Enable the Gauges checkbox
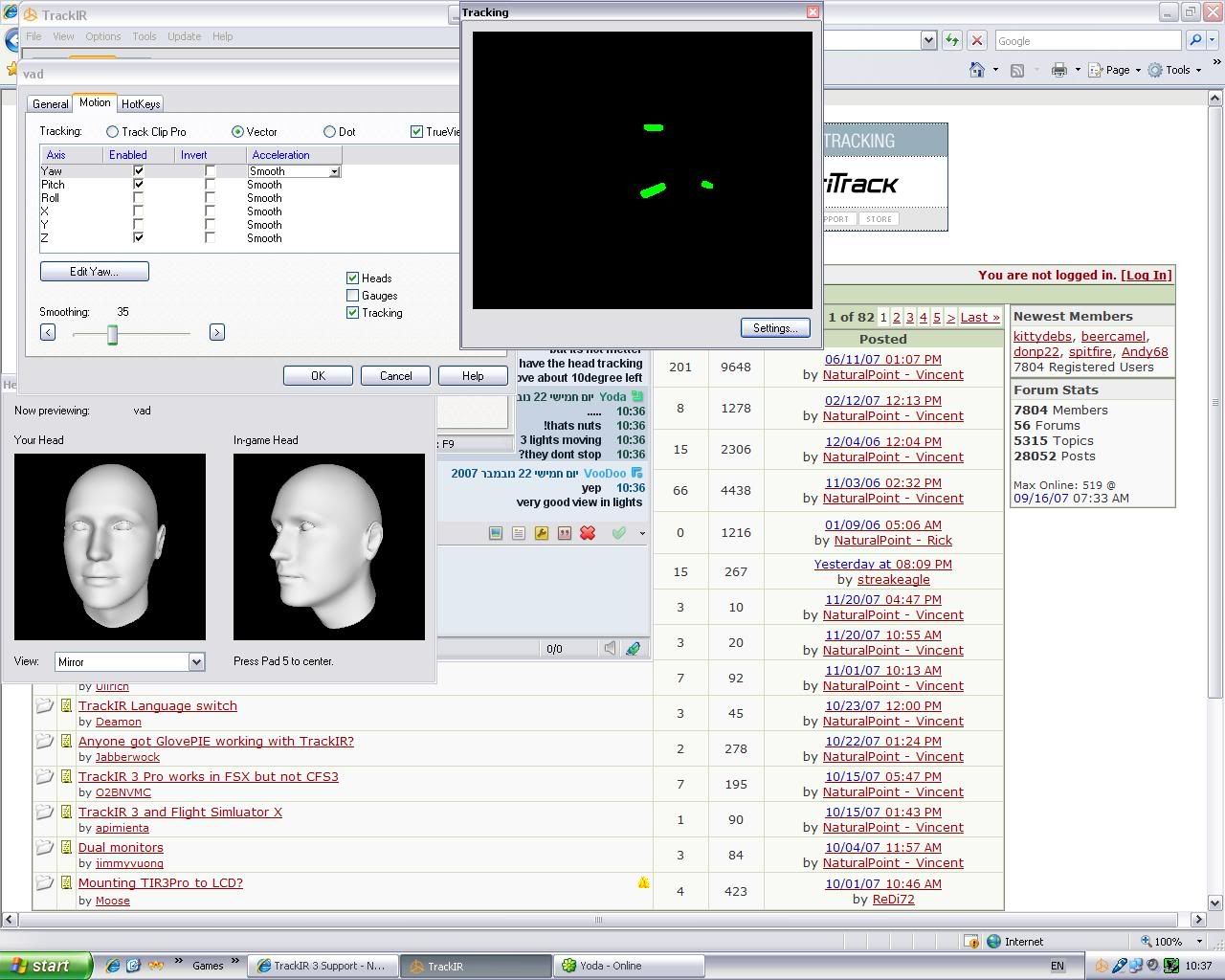1225x980 pixels. (352, 296)
